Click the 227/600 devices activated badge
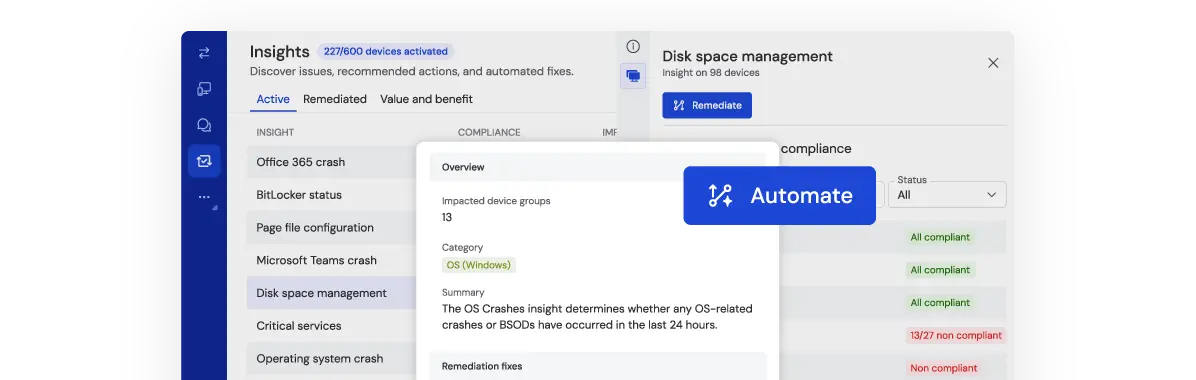This screenshot has width=1196, height=380. tap(385, 51)
